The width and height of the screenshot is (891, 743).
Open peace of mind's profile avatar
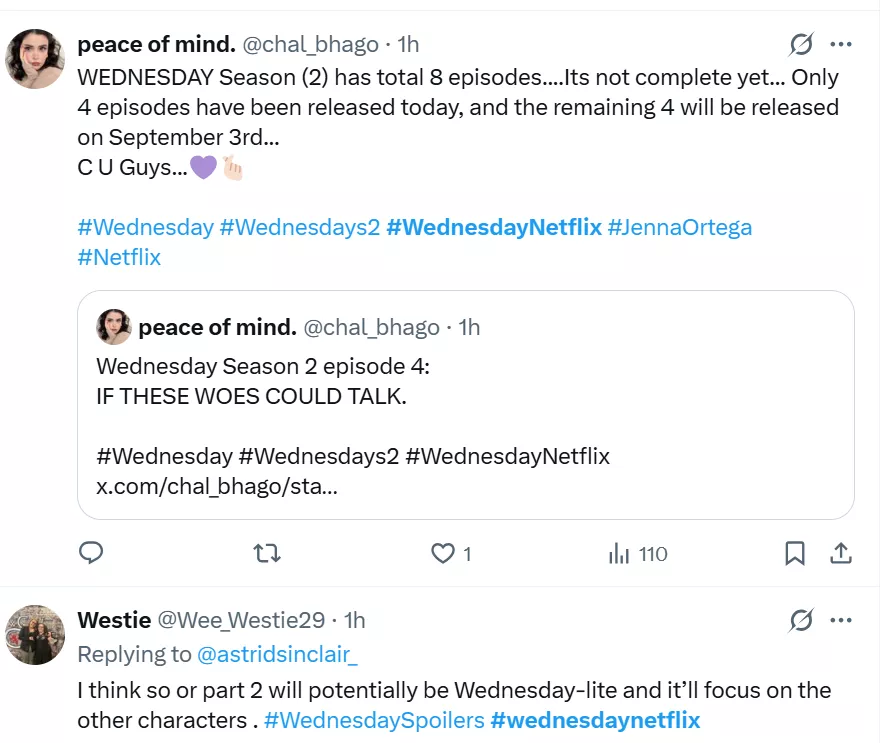tap(37, 58)
